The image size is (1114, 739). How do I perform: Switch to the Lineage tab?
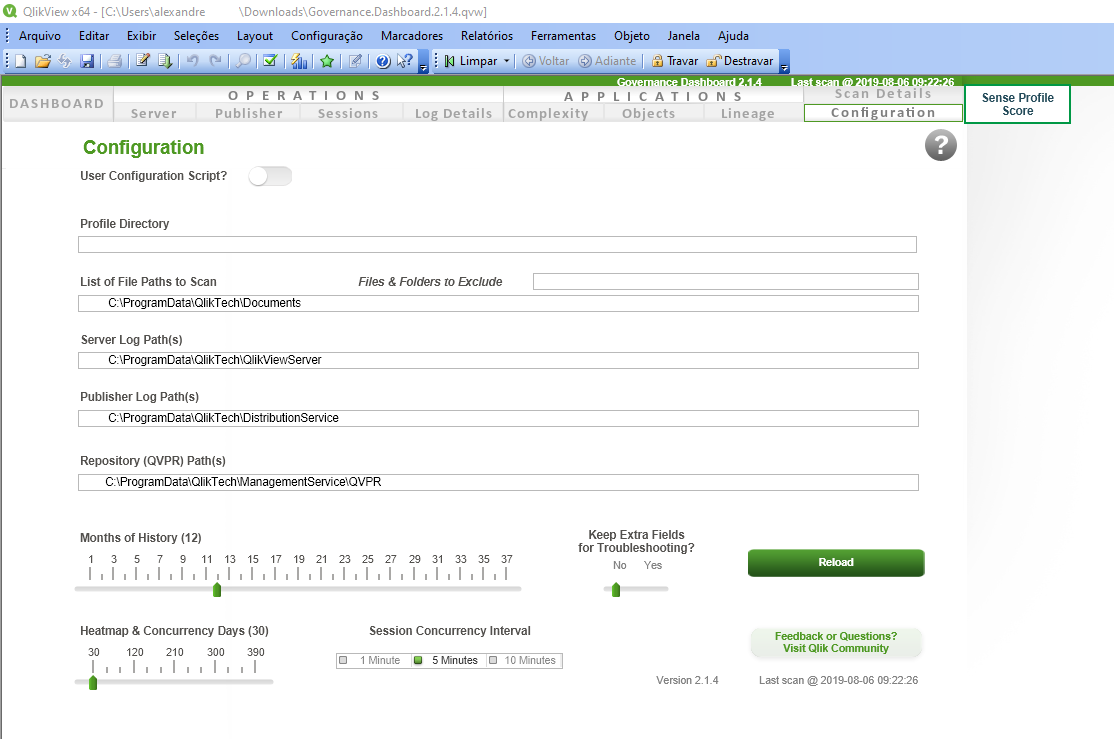tap(747, 113)
